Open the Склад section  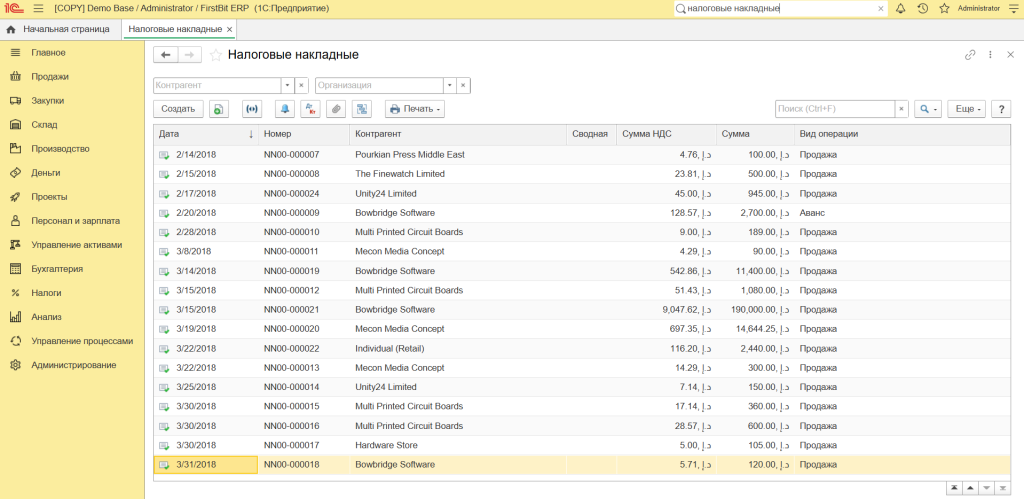point(72,124)
